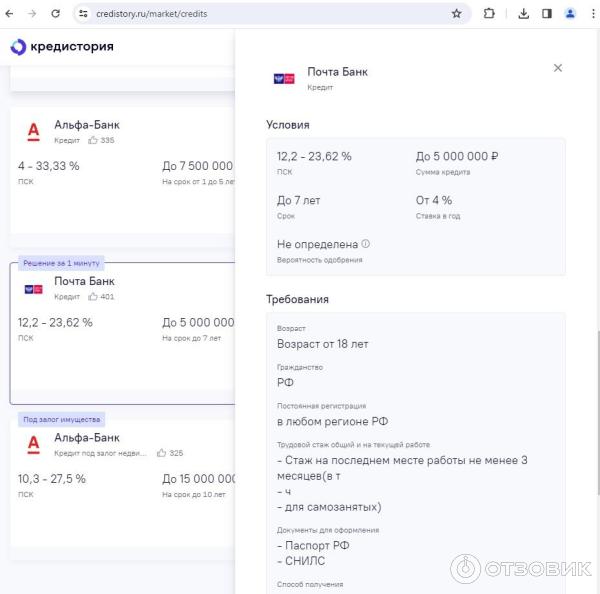Show info about Не определена approval probability

coord(366,243)
